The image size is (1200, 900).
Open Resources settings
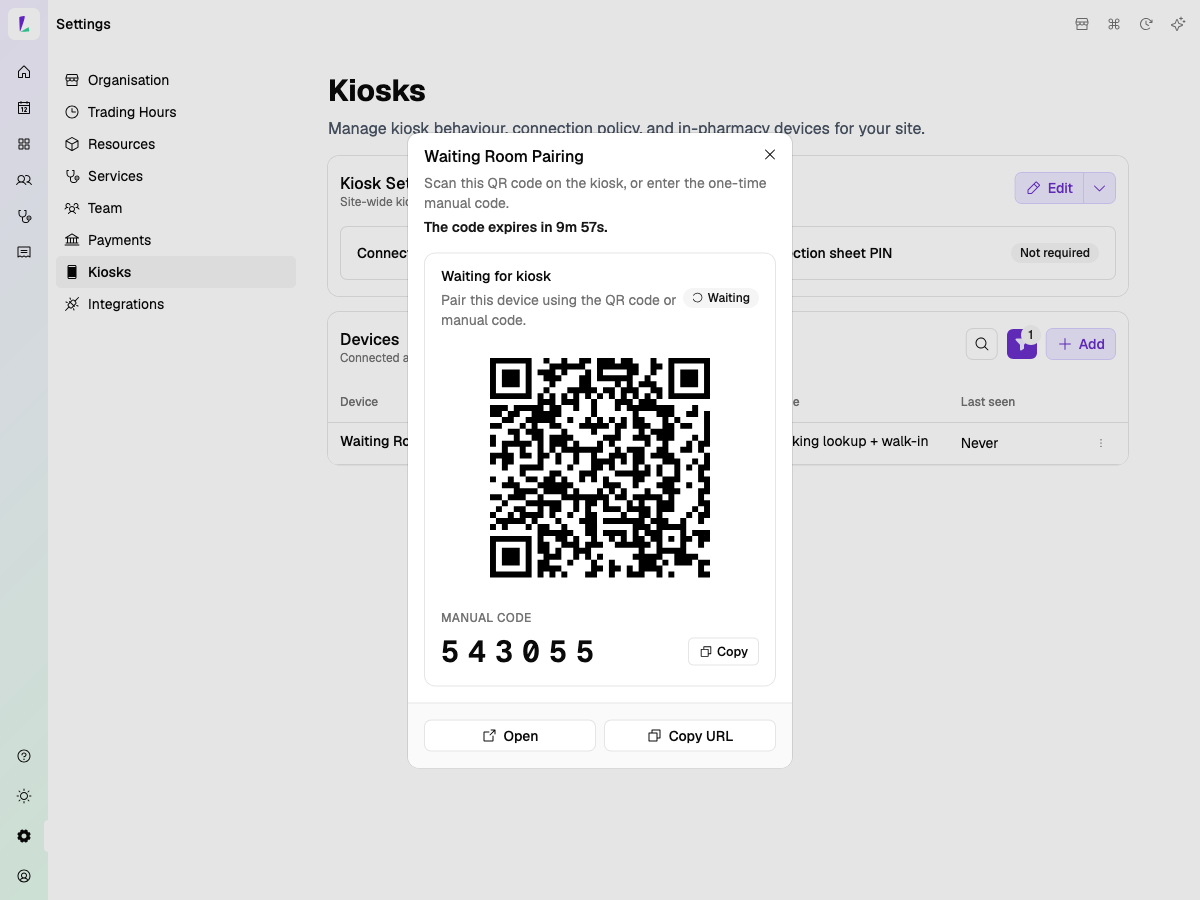tap(176, 144)
